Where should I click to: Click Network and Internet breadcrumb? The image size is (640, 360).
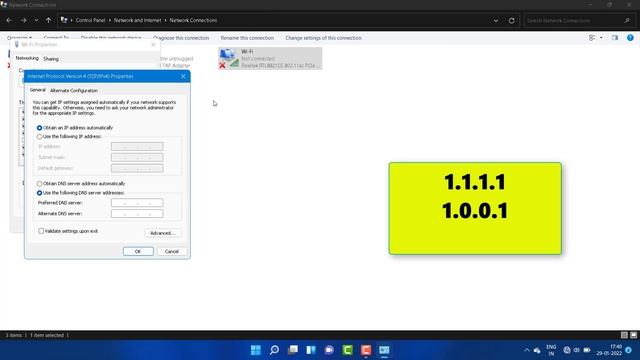(x=137, y=20)
